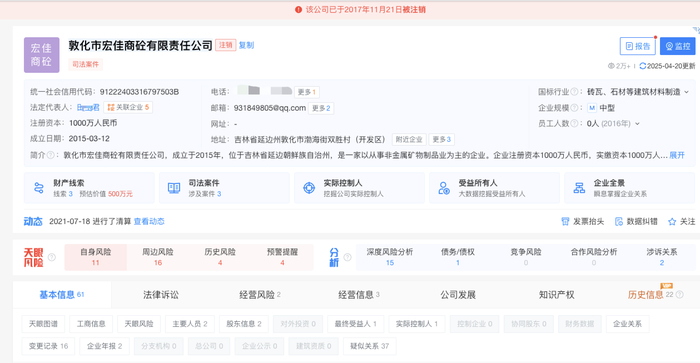The image size is (700, 363).
Task: Expand the 员工人数 year dropdown arrow
Action: point(638,124)
